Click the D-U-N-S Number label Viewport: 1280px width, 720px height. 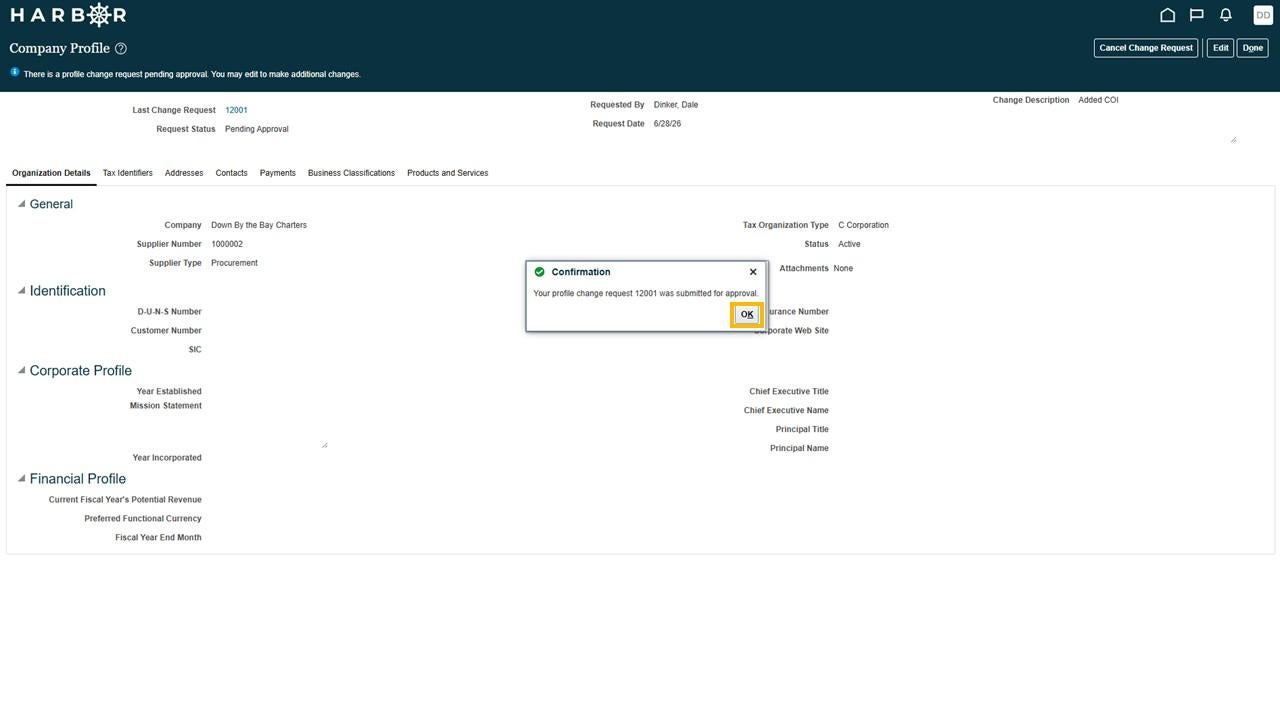tap(170, 312)
